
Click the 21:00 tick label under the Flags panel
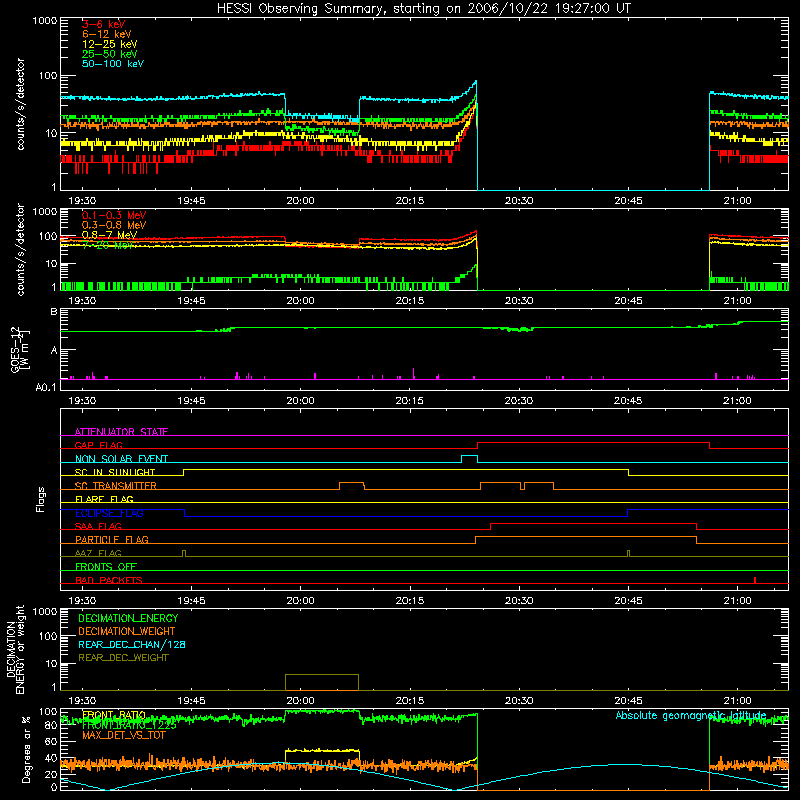coord(737,601)
